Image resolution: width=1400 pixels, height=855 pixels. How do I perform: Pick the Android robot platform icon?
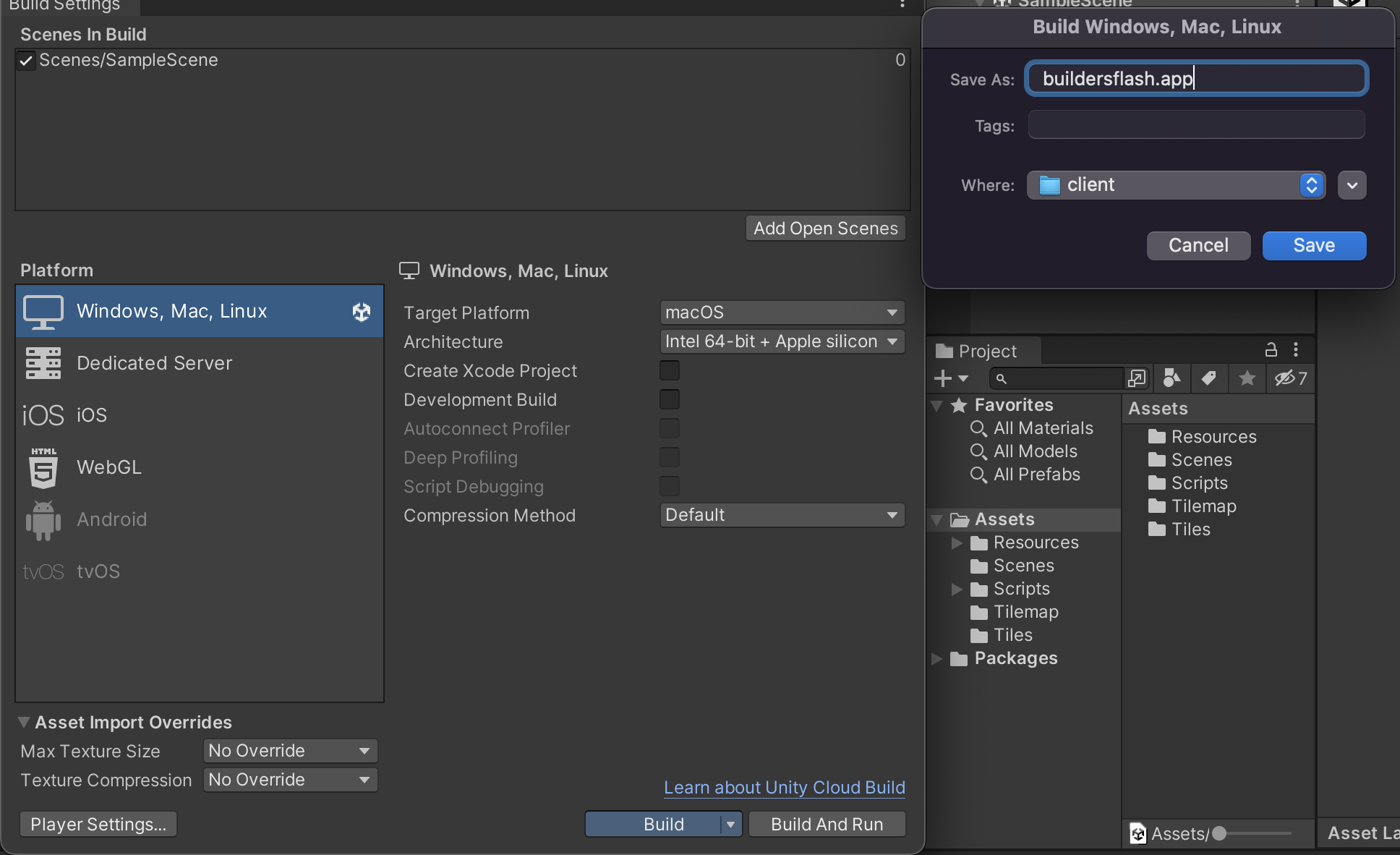coord(43,520)
